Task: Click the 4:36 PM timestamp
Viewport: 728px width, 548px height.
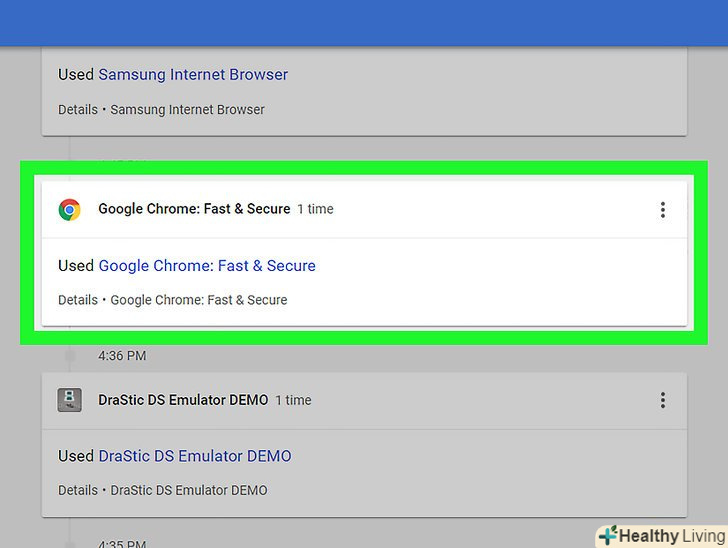Action: click(122, 355)
